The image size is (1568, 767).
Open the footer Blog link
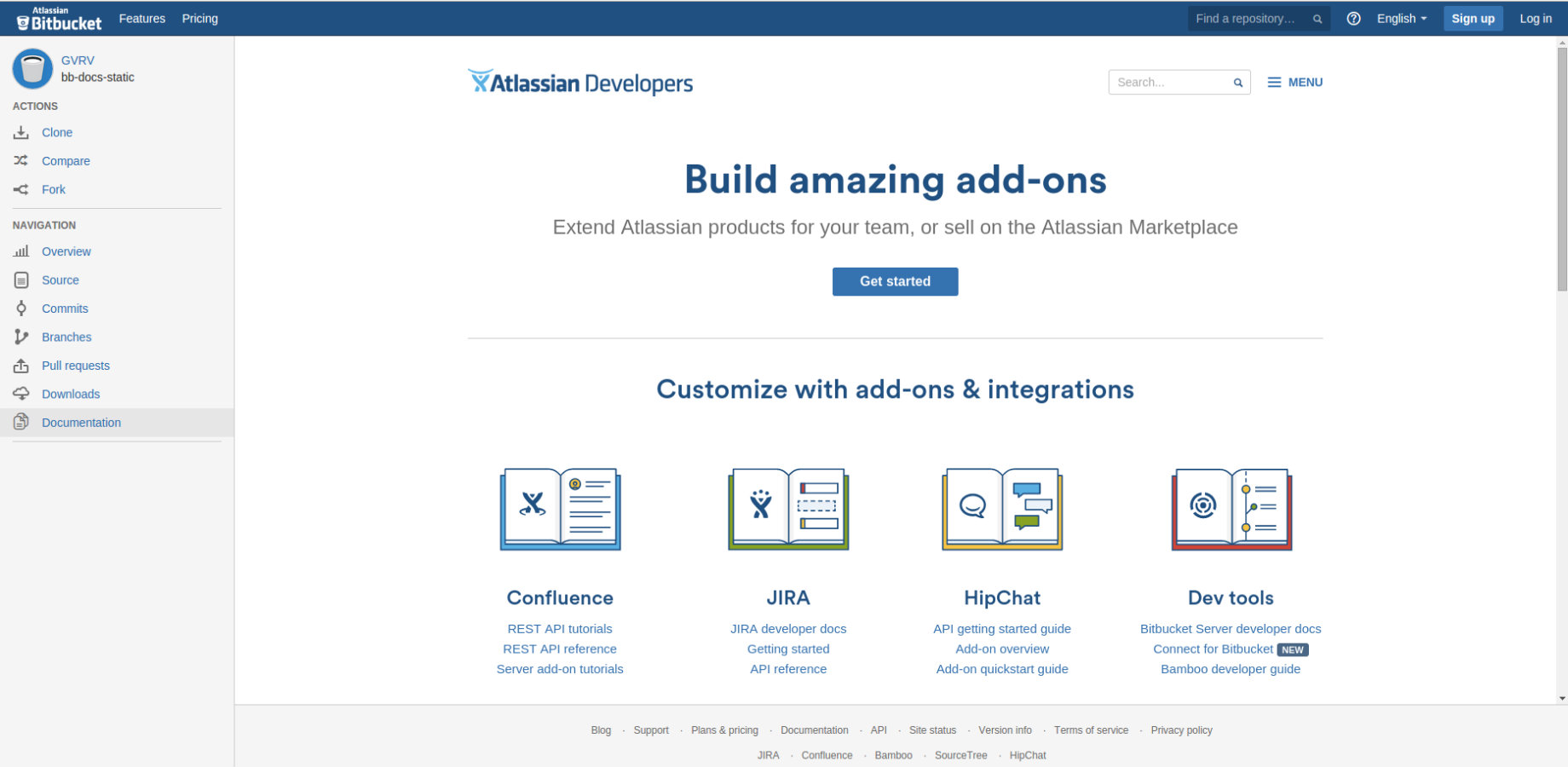point(601,730)
